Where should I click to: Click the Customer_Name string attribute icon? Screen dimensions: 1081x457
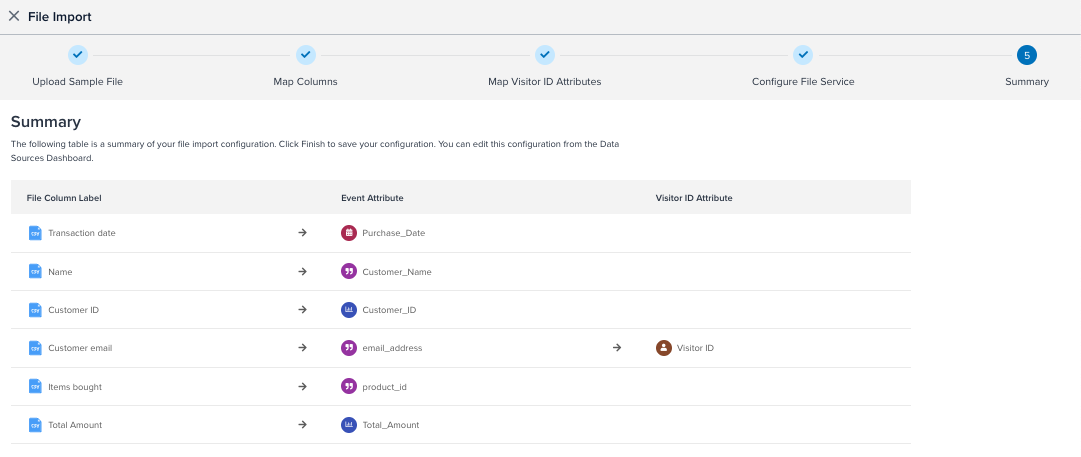point(349,271)
